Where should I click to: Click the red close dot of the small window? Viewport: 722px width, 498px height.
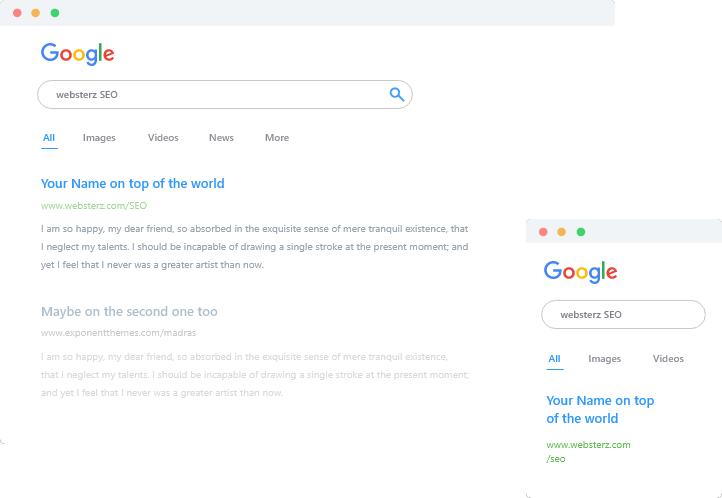[543, 232]
